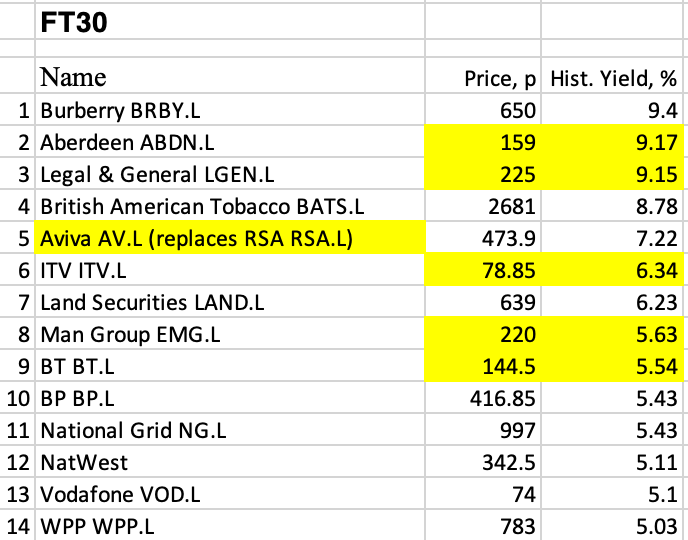Click Vodafone price cell 74

[x=483, y=494]
